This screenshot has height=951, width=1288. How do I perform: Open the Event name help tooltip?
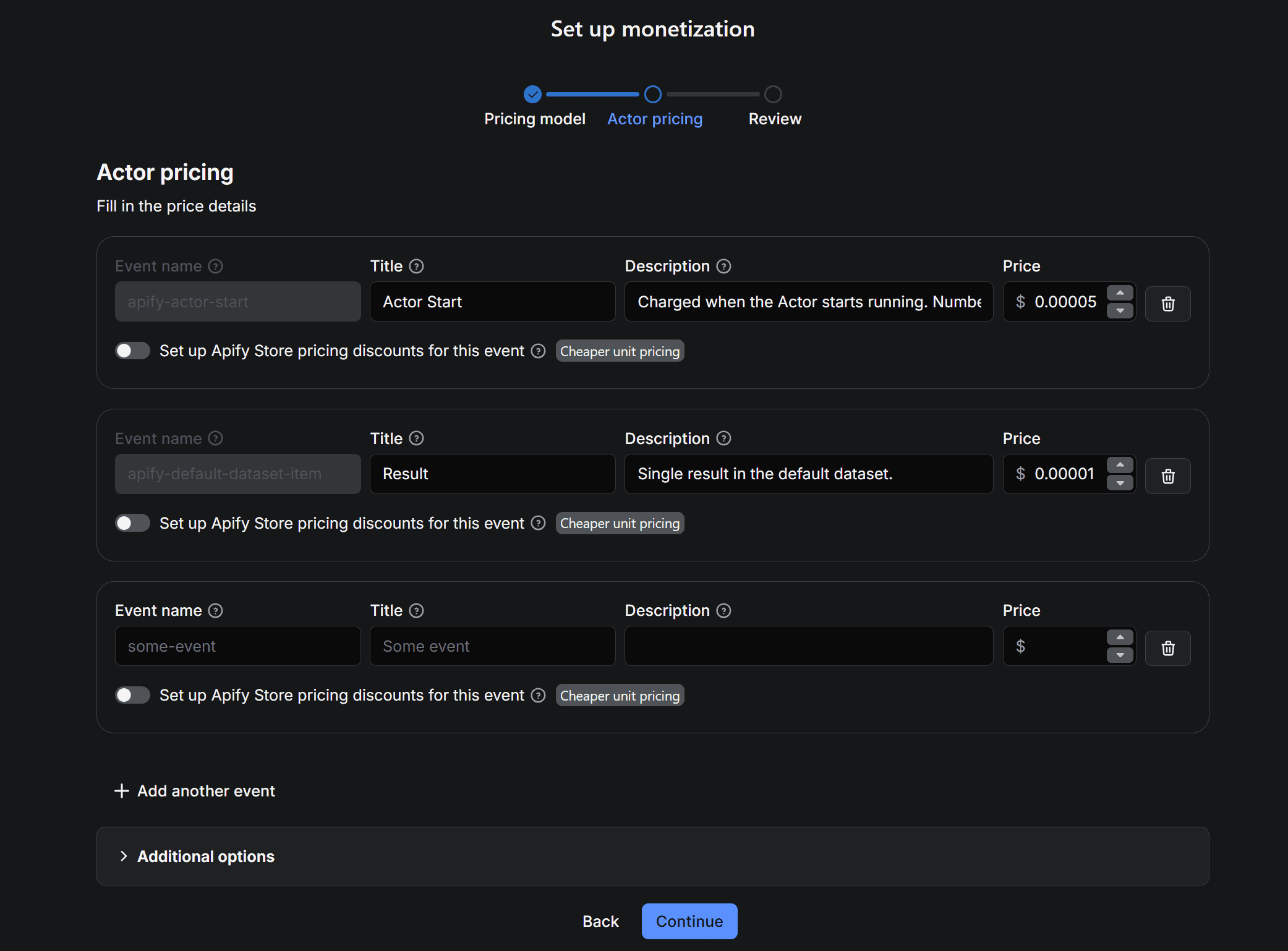(215, 266)
